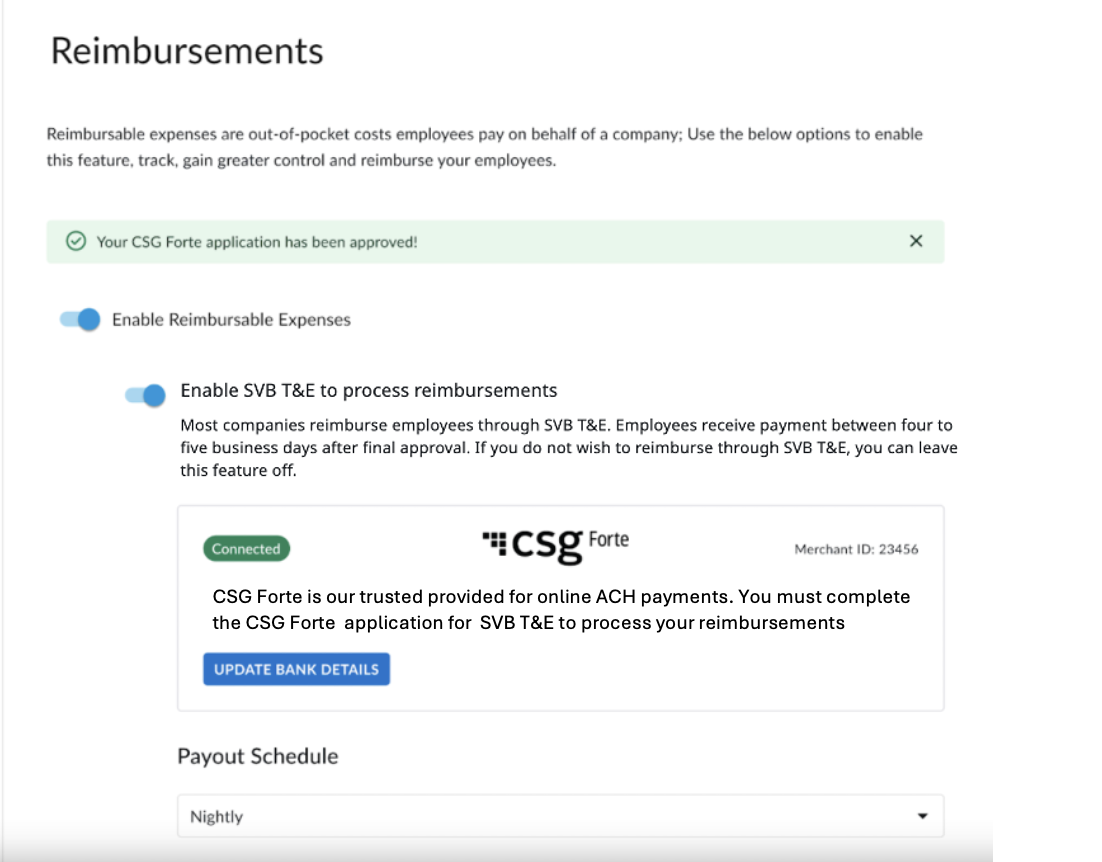Image resolution: width=1102 pixels, height=862 pixels.
Task: Click the Forte wordmark beside csg
Action: 609,540
